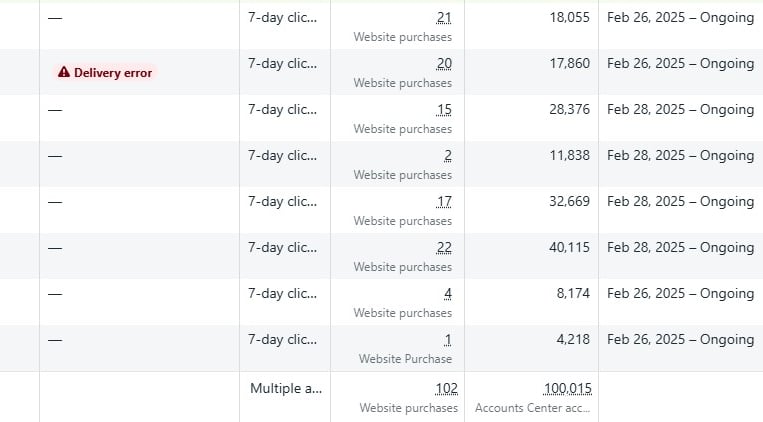Open the 20 website purchases result link
This screenshot has width=763, height=422.
pyautogui.click(x=444, y=64)
